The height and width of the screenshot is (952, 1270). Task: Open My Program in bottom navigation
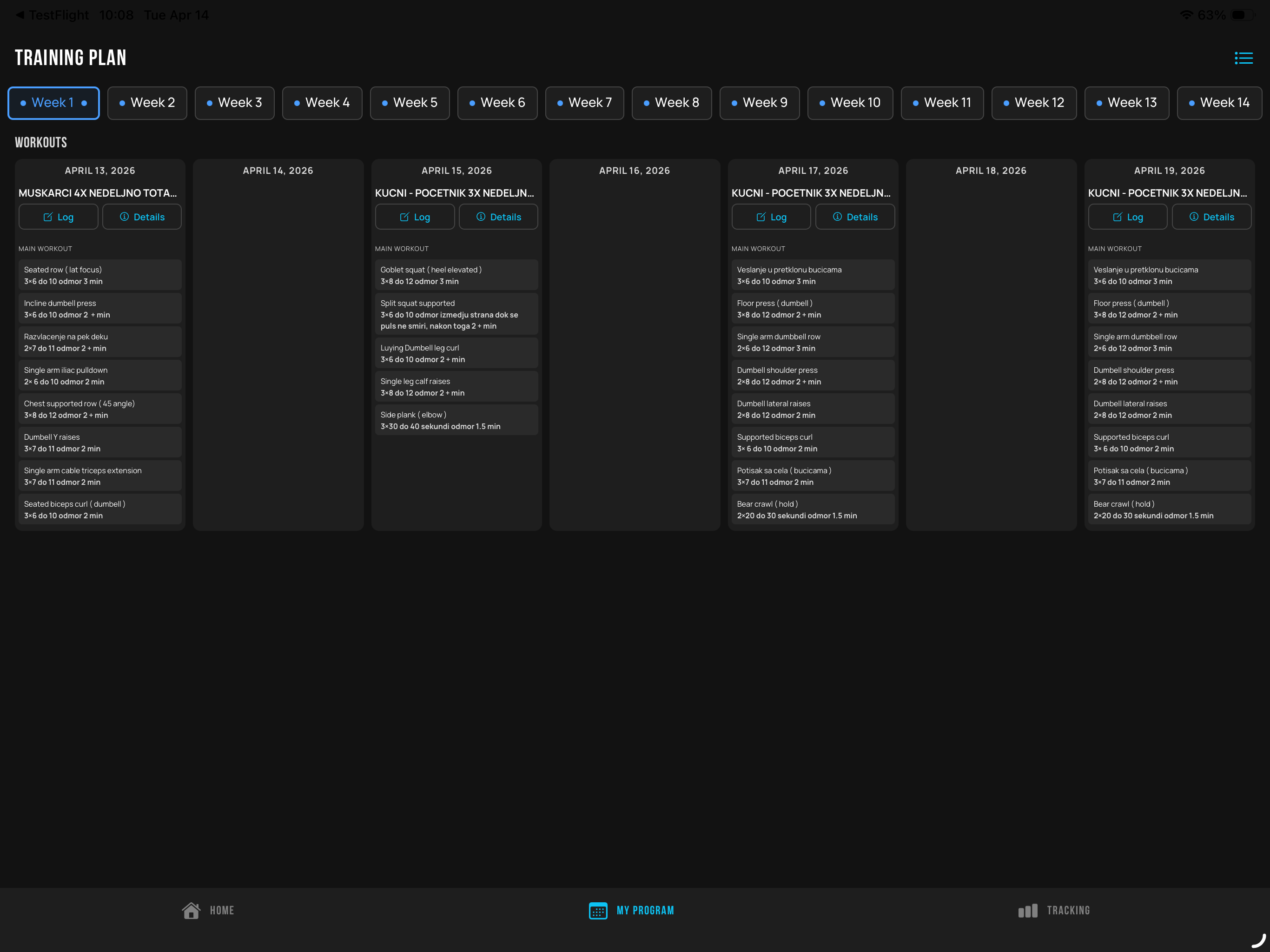pos(632,910)
